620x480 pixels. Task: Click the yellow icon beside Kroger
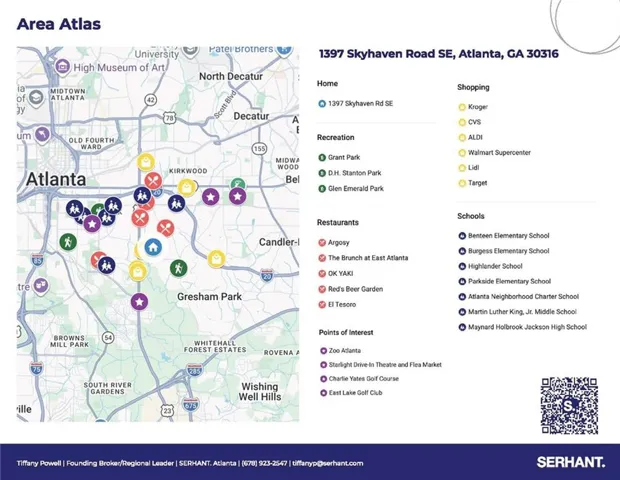(x=462, y=107)
